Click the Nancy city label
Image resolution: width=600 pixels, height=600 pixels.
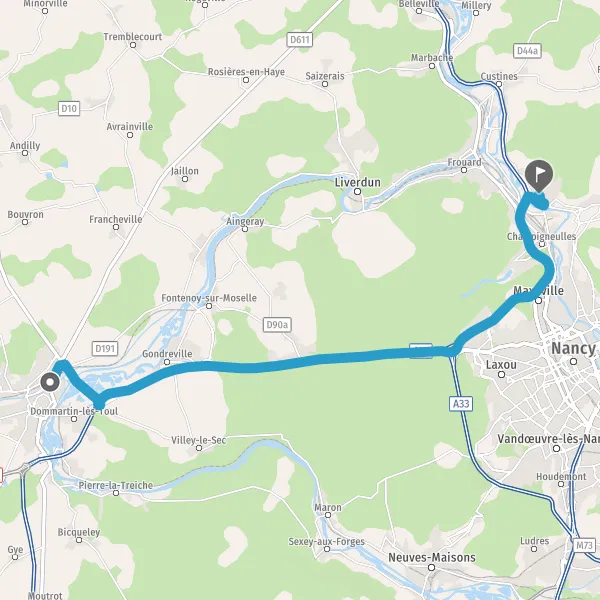(573, 349)
